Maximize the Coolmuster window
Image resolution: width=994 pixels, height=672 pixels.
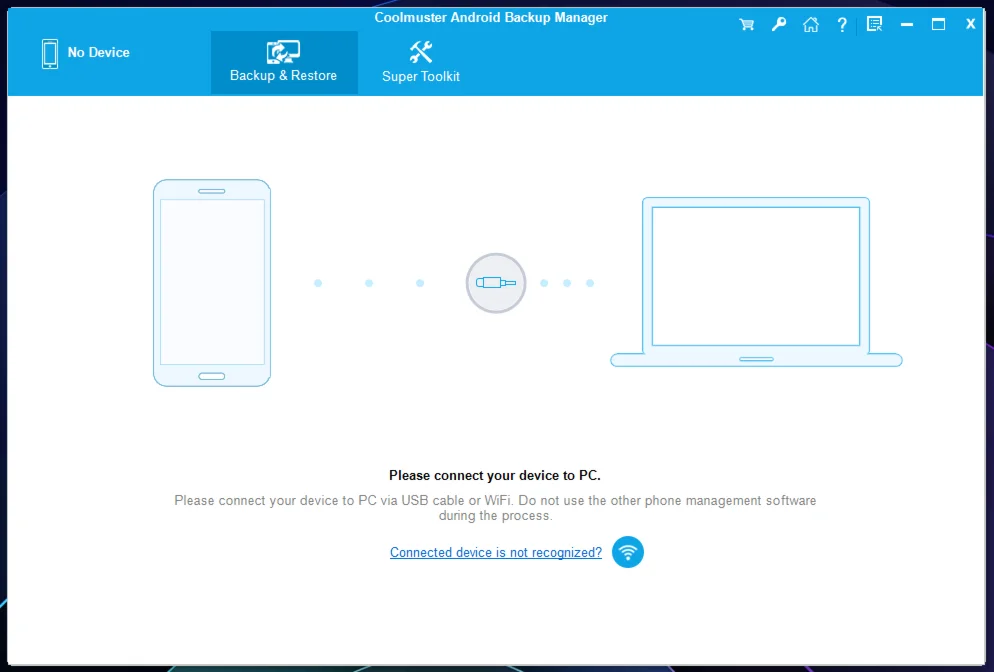[x=938, y=25]
